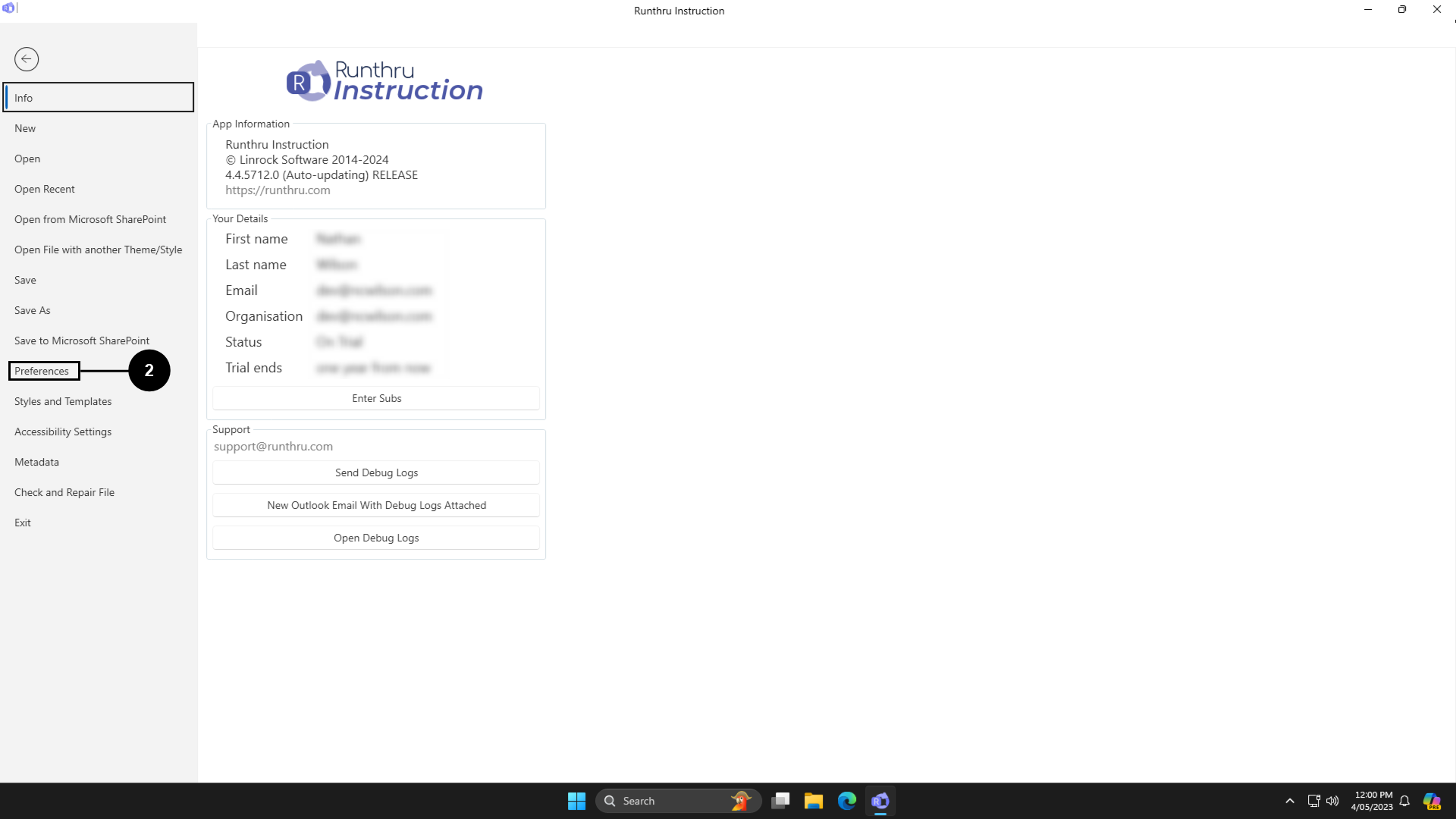This screenshot has height=819, width=1456.
Task: Open notification bell in system tray
Action: pyautogui.click(x=1404, y=801)
